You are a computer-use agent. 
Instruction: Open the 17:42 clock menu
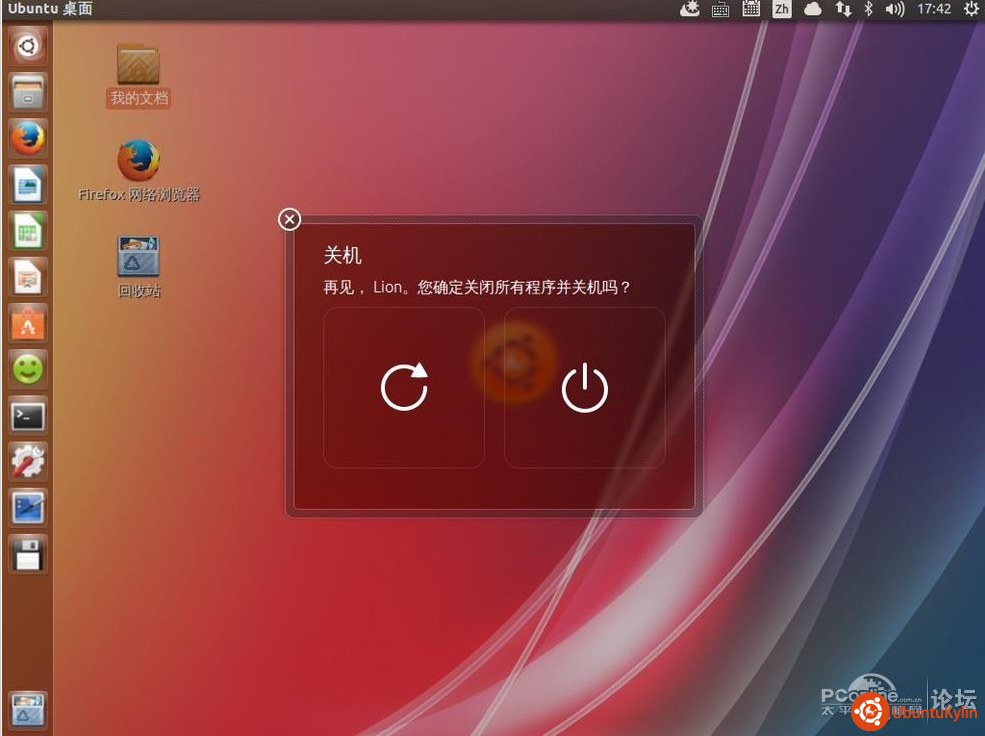click(x=933, y=9)
